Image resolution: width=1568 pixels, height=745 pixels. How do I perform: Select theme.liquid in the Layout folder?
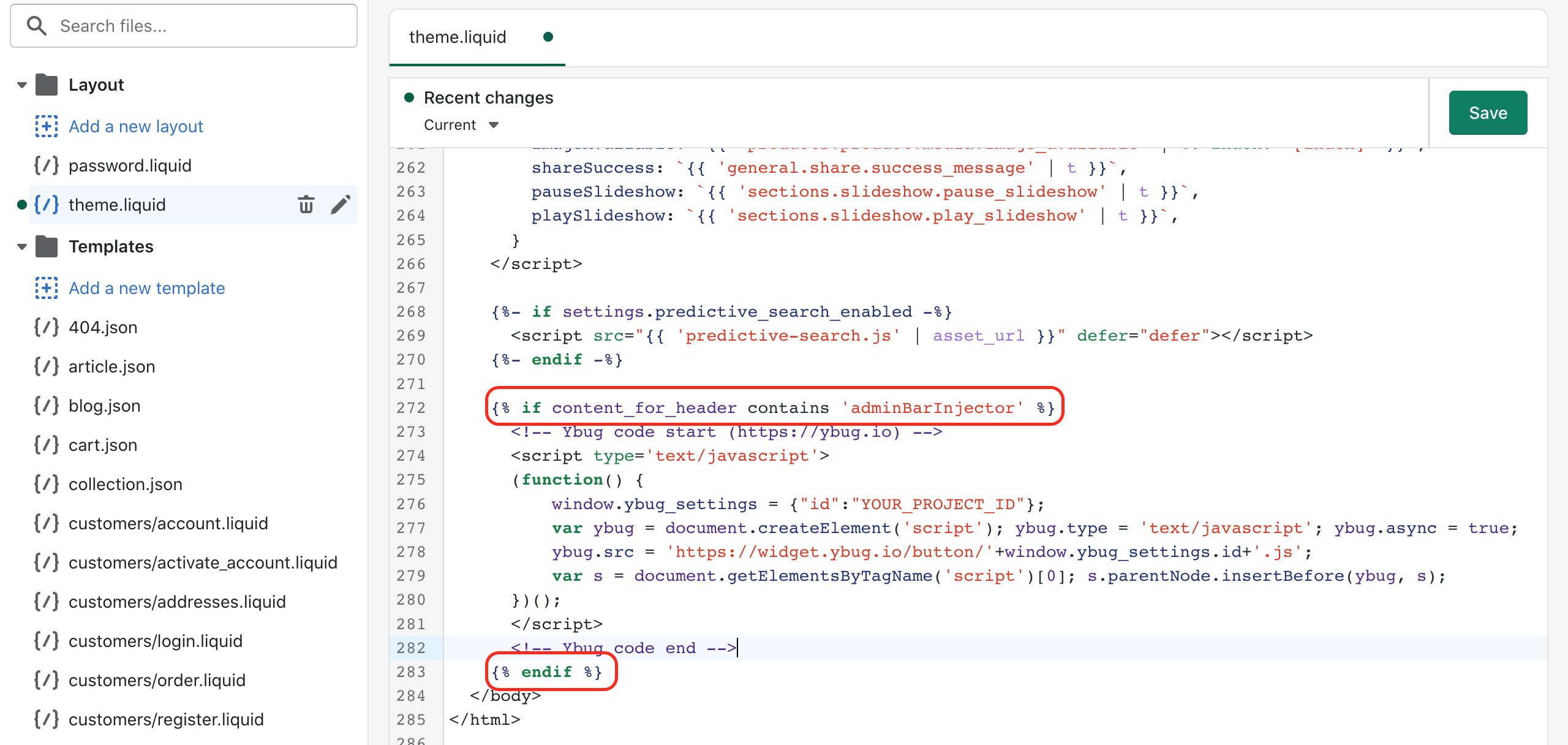[117, 205]
